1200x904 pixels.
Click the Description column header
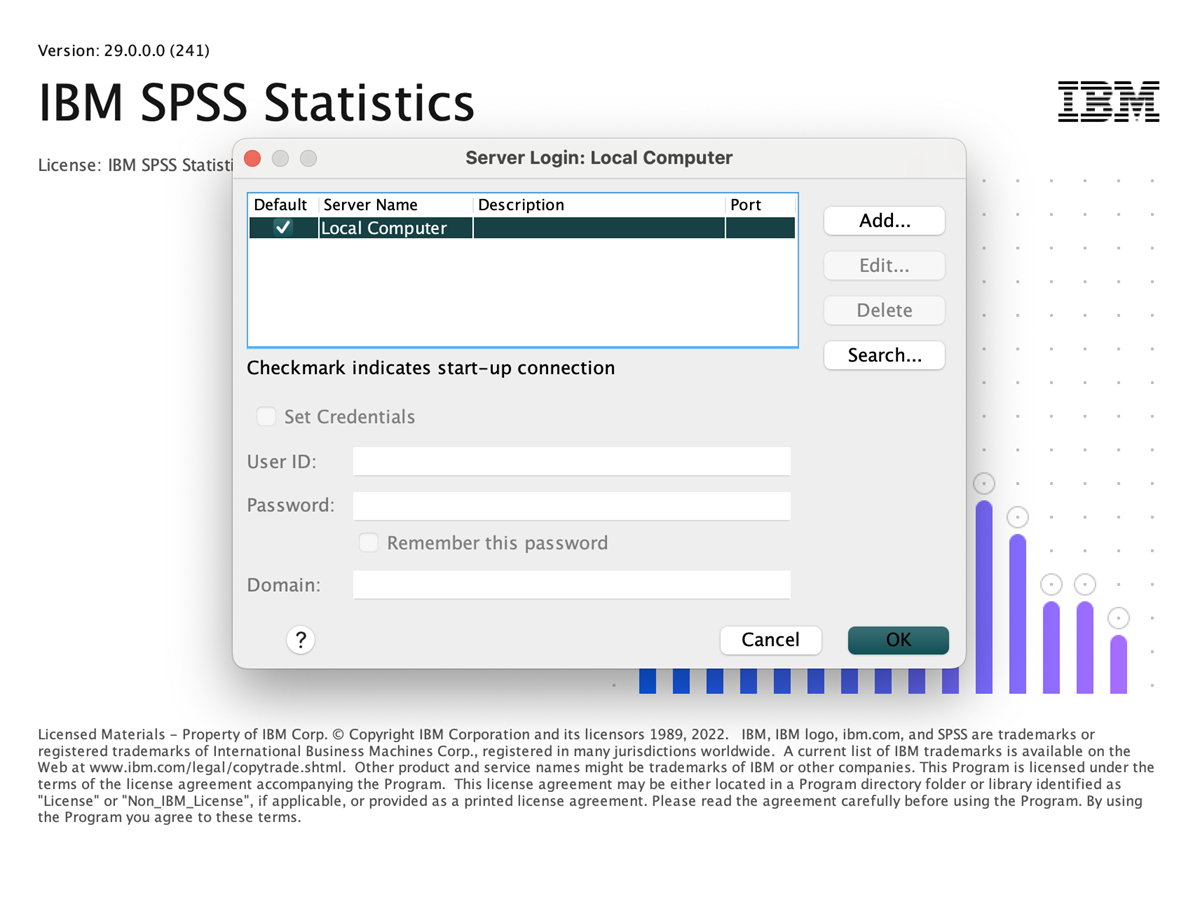[521, 204]
